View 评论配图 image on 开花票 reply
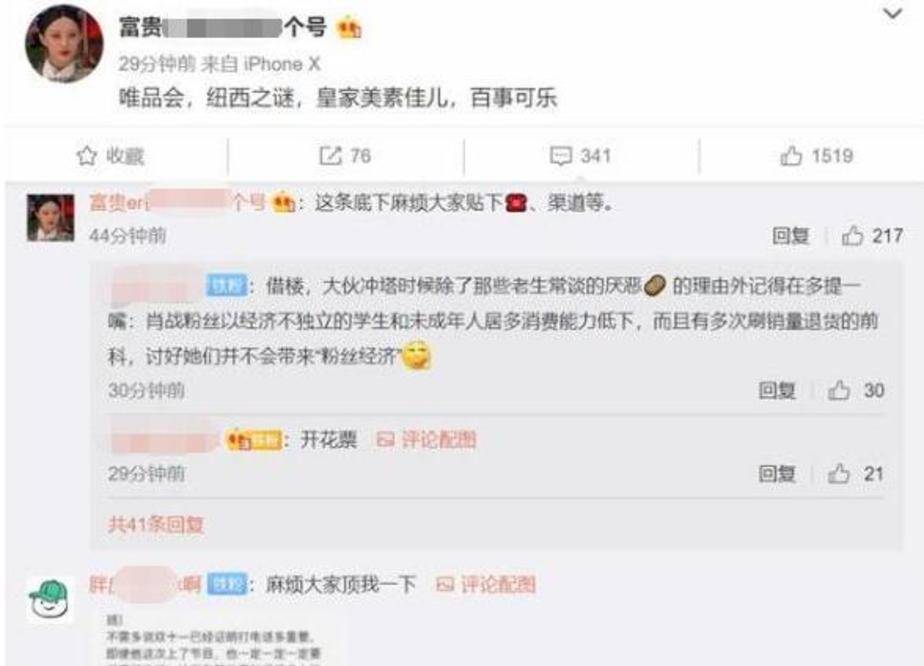 click(427, 439)
